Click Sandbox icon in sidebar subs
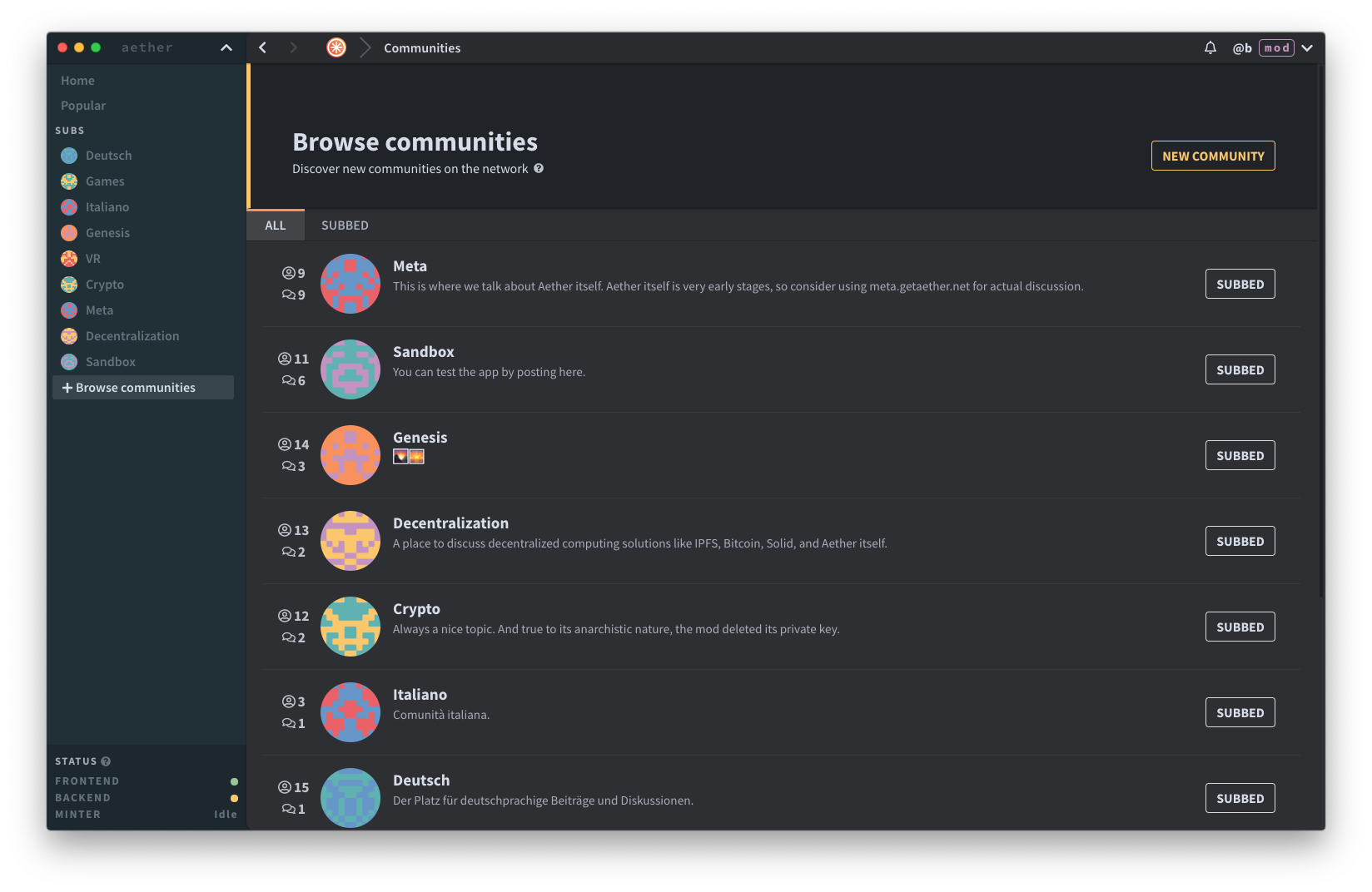This screenshot has height=892, width=1372. tap(69, 362)
